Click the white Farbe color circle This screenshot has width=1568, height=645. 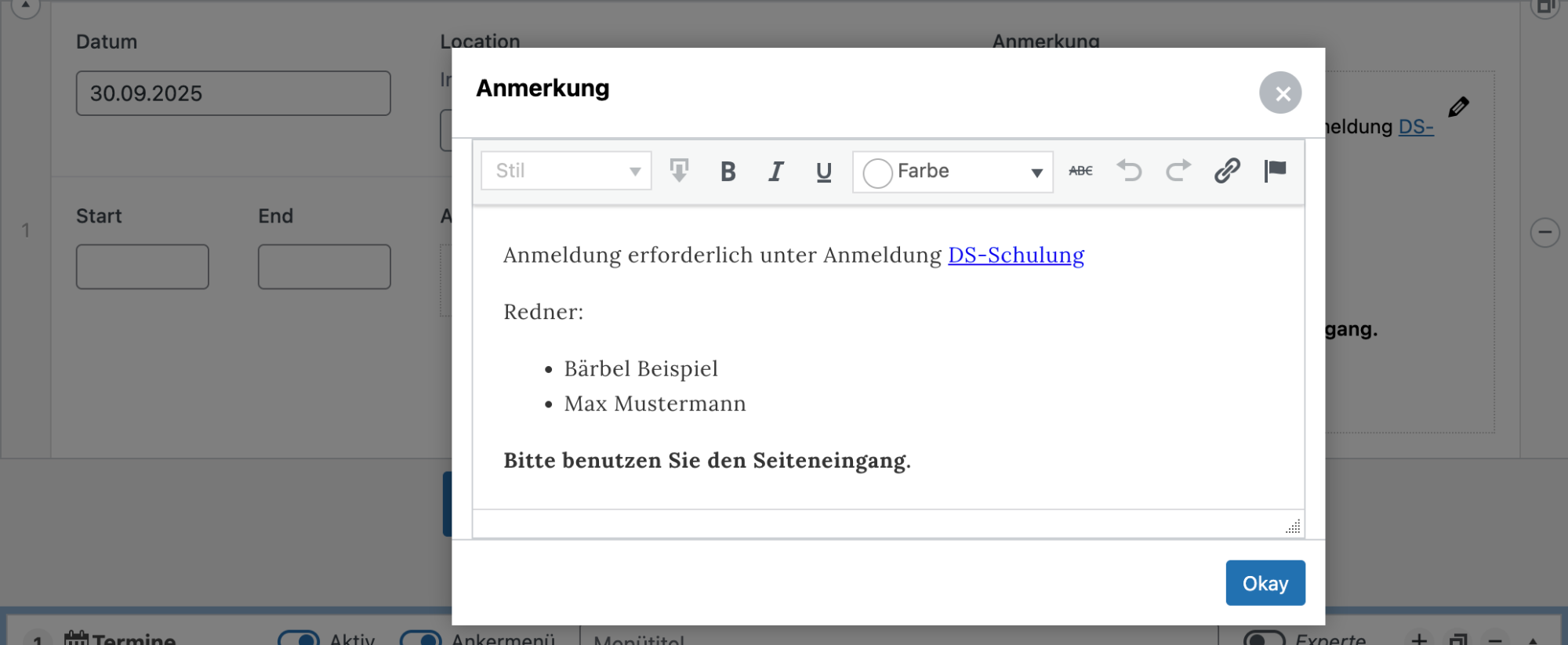(x=877, y=172)
